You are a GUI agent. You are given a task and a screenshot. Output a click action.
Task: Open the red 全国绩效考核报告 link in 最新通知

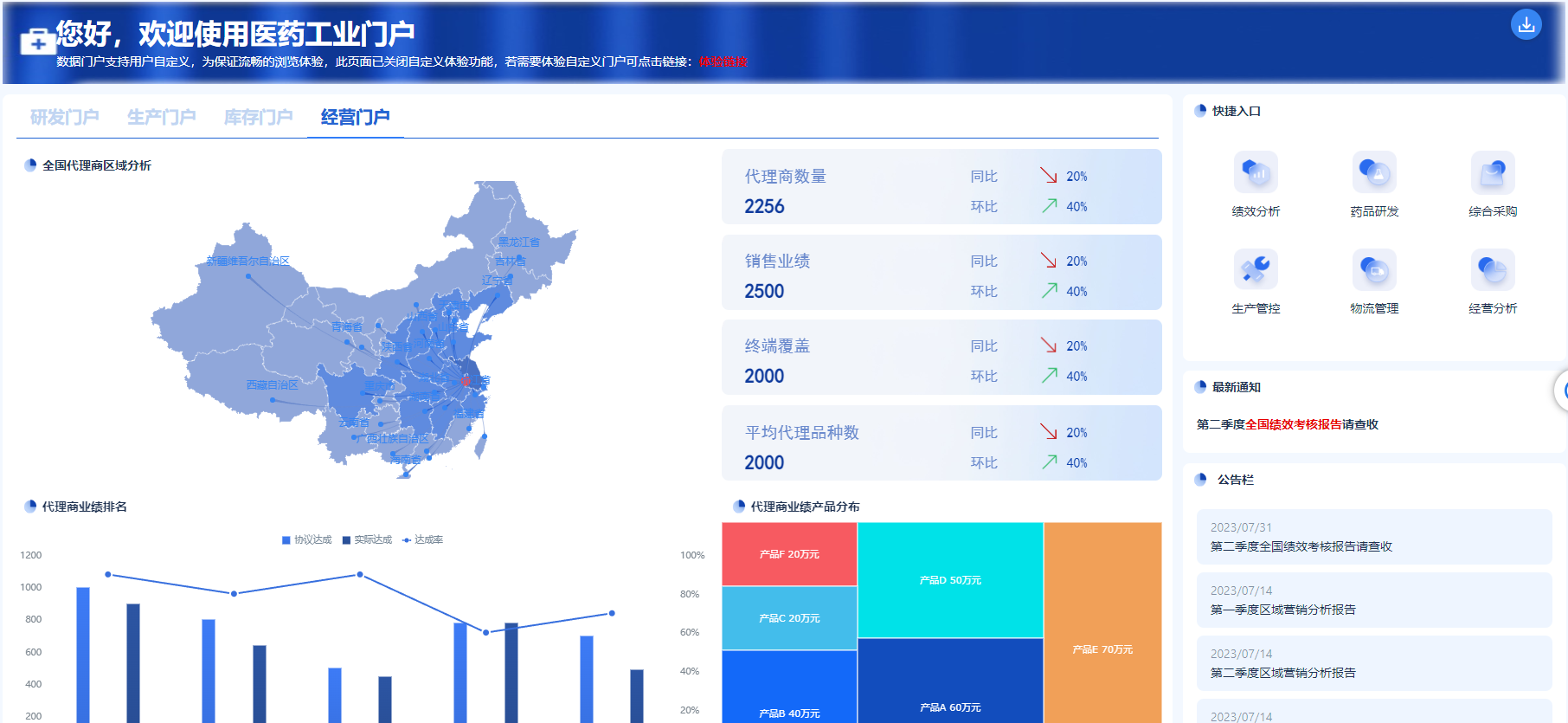click(x=1294, y=424)
